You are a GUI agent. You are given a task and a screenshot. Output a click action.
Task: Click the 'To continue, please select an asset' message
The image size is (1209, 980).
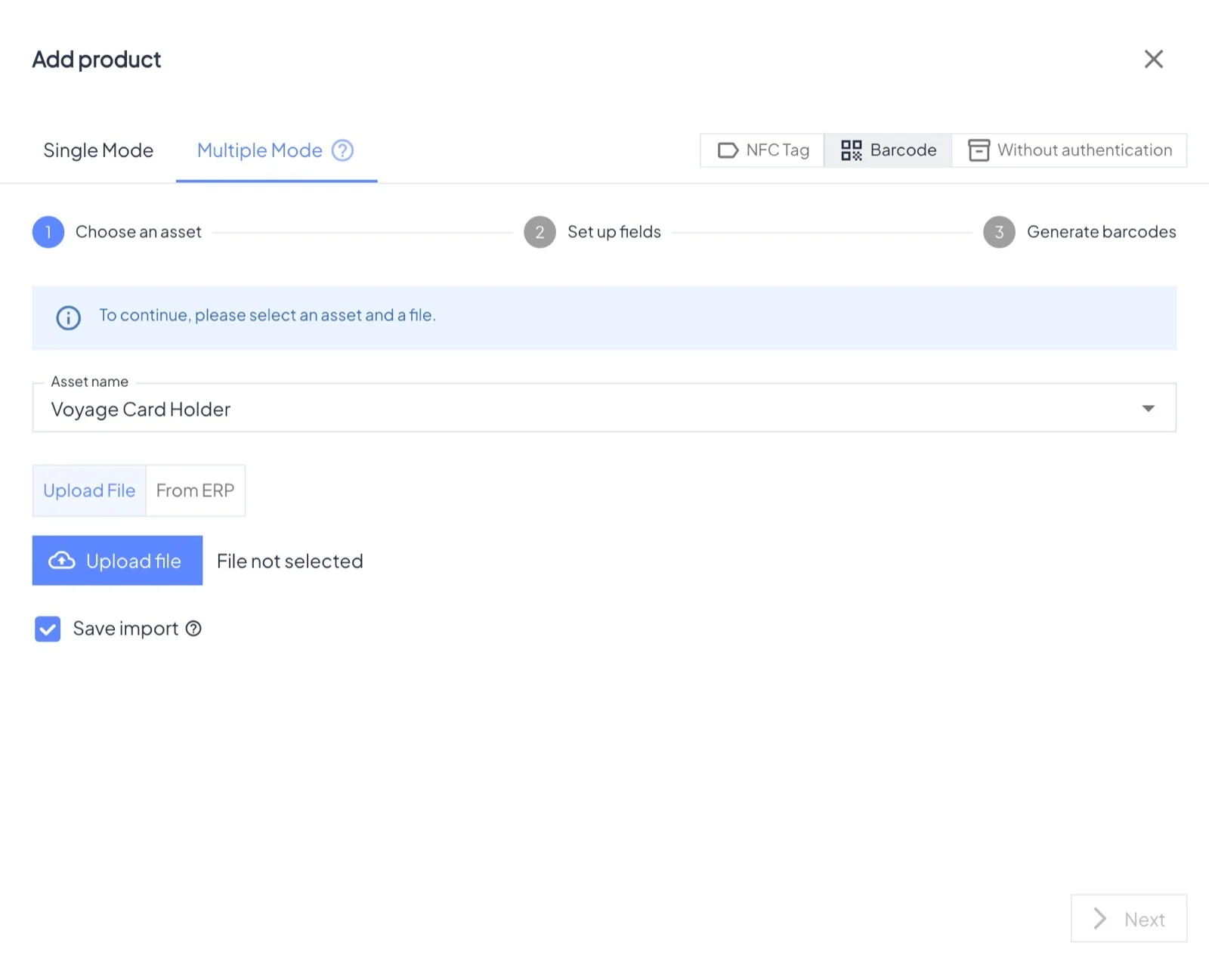(267, 315)
